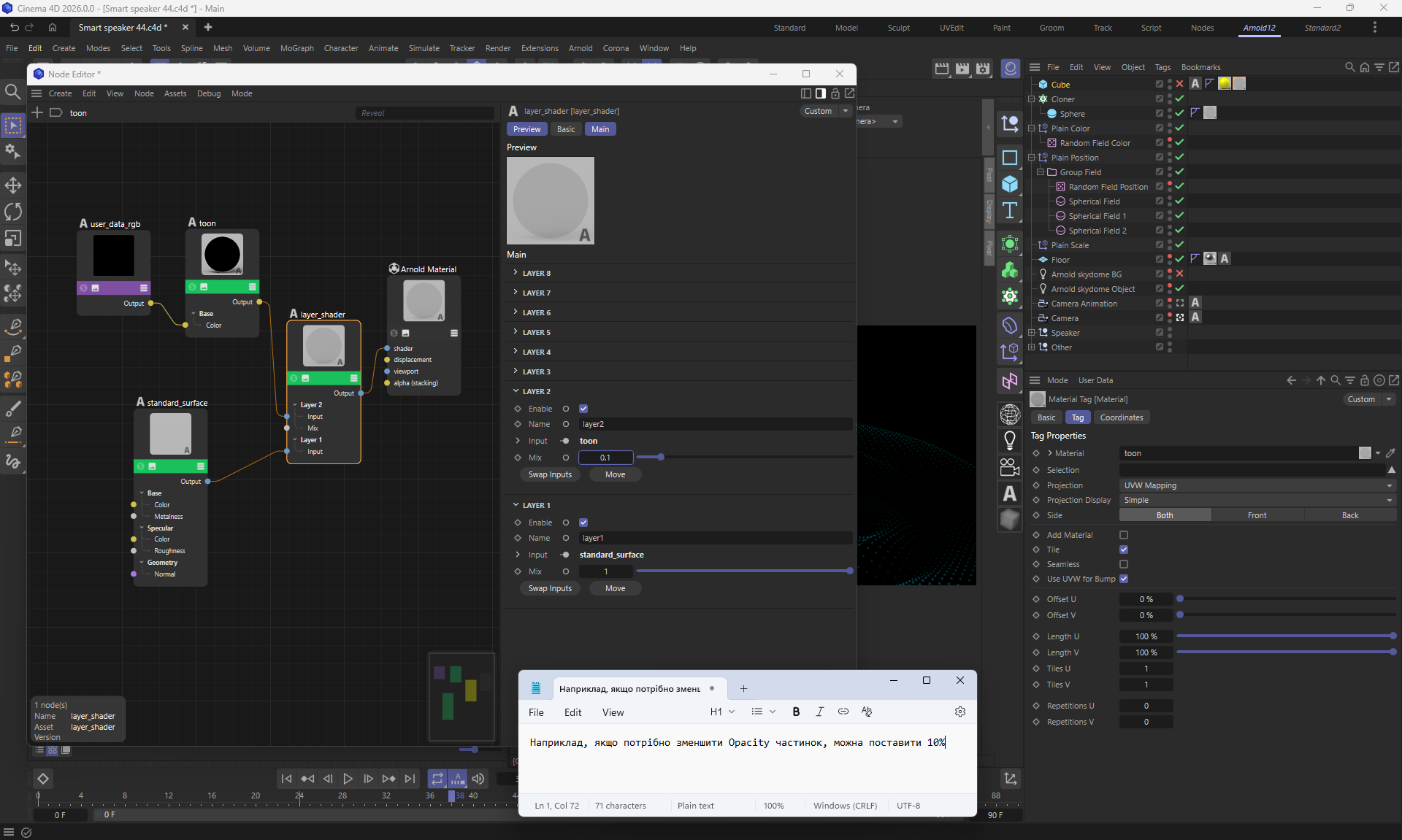Toggle the Tile checkbox in Tag Properties
The width and height of the screenshot is (1402, 840).
(1124, 550)
